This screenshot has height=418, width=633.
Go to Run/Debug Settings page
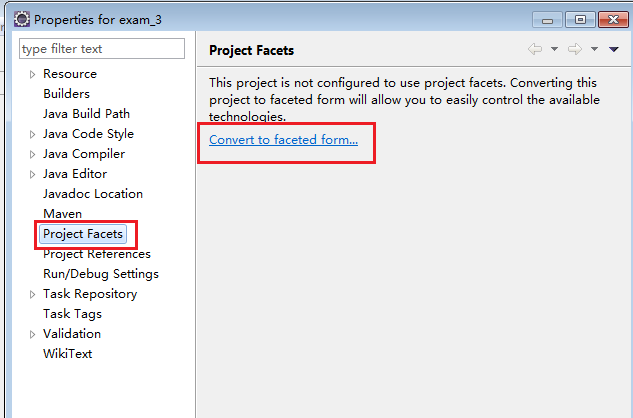click(100, 274)
